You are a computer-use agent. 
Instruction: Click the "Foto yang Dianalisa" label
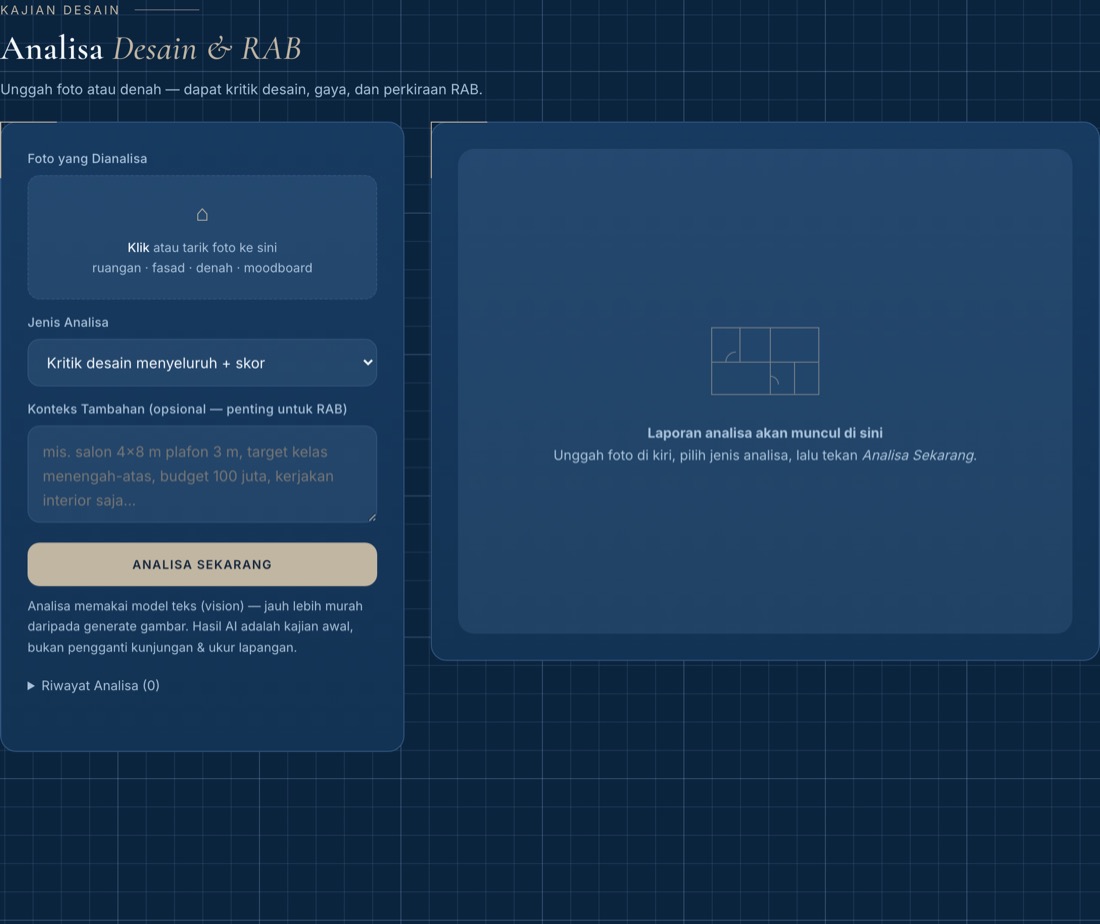(x=87, y=159)
